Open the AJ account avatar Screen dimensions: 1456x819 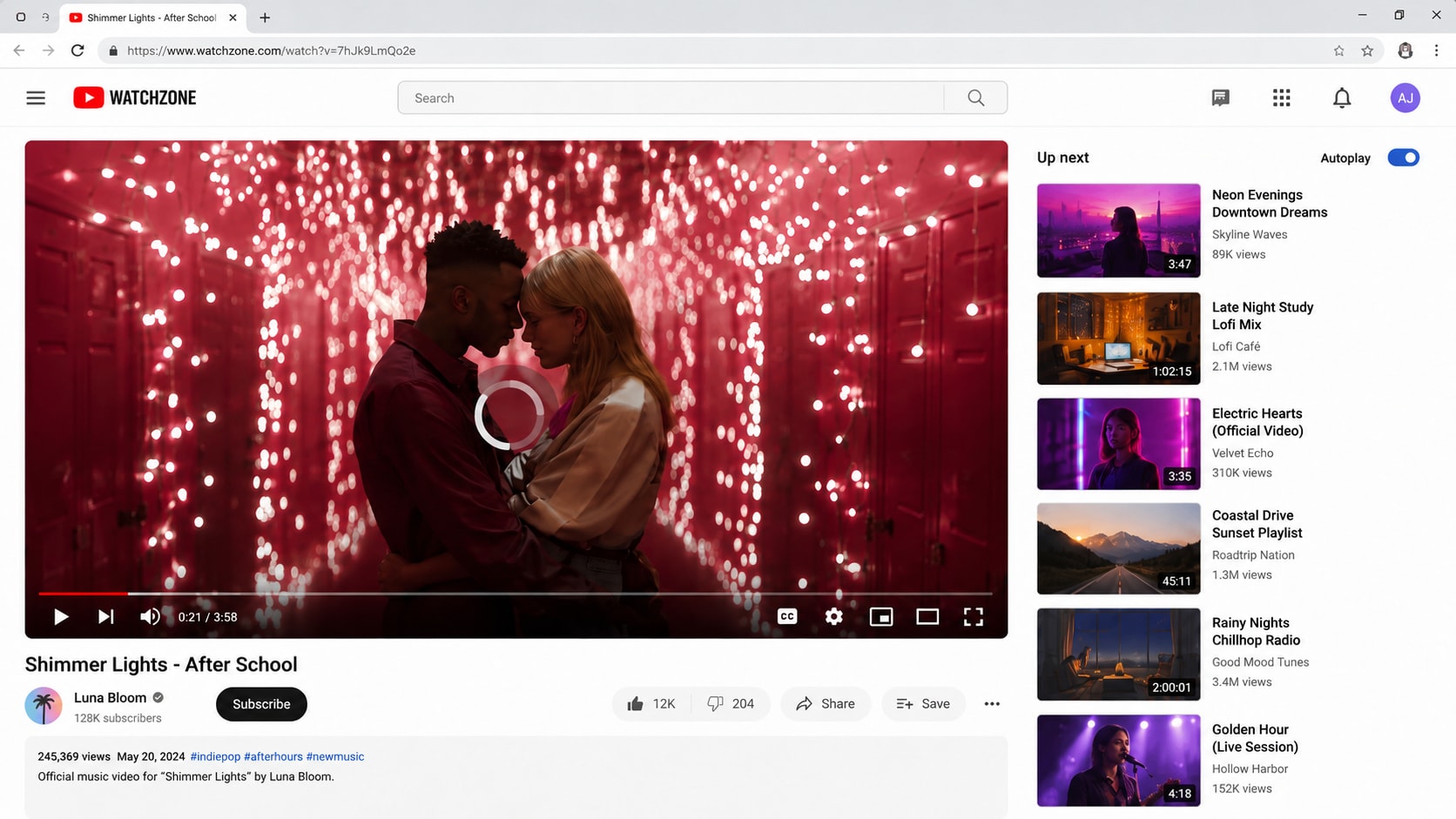tap(1405, 97)
